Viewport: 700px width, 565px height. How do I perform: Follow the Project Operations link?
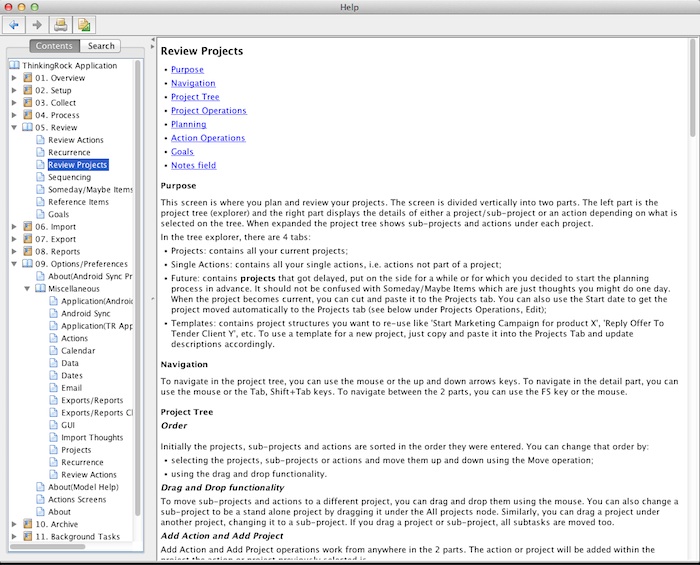[x=208, y=110]
